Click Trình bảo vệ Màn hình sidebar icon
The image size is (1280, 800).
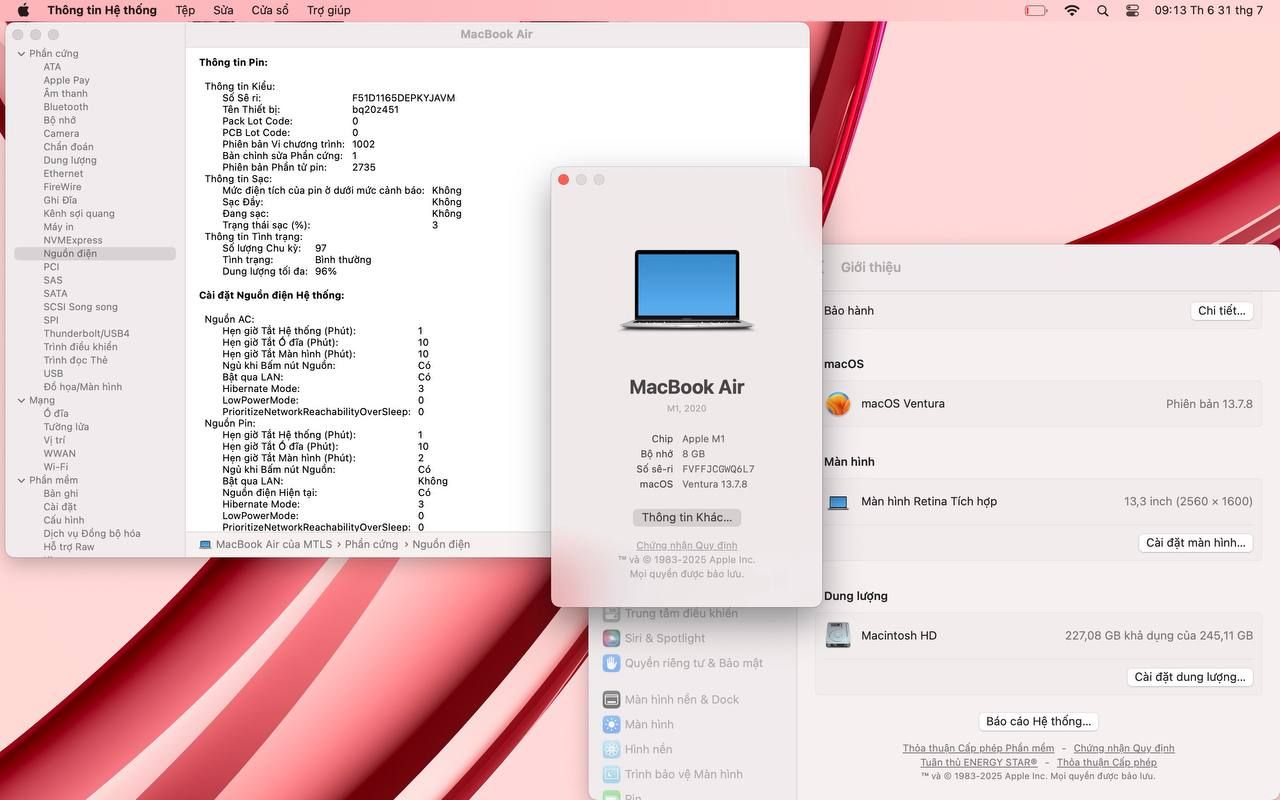(x=611, y=774)
